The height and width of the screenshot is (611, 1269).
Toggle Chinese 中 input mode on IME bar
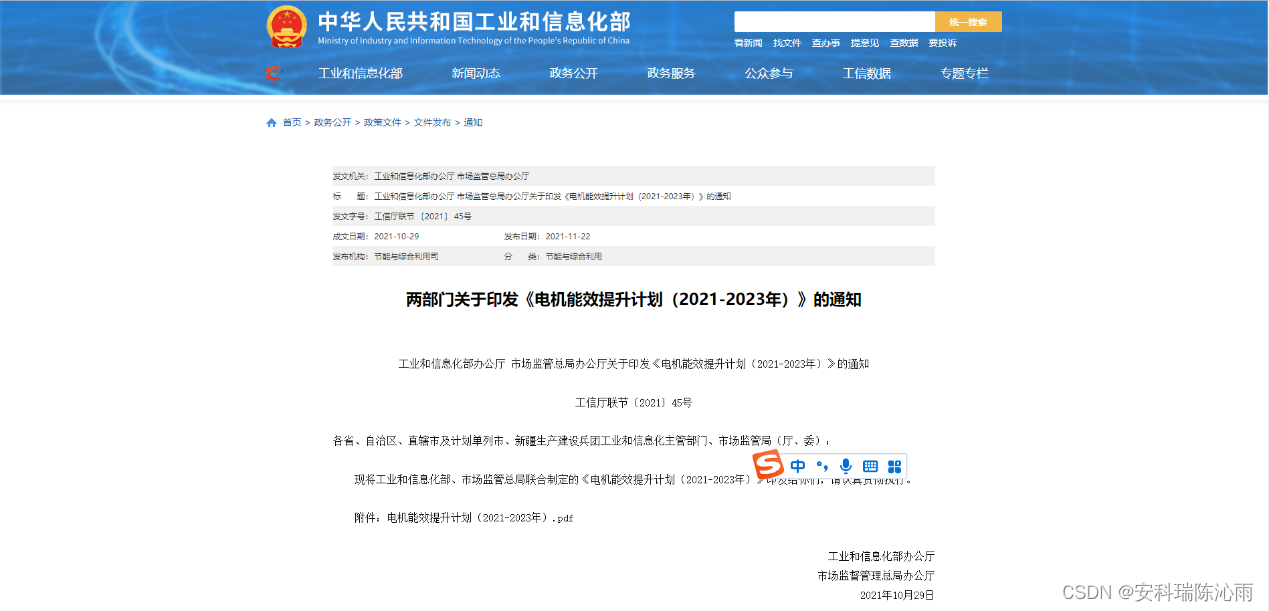pos(798,466)
